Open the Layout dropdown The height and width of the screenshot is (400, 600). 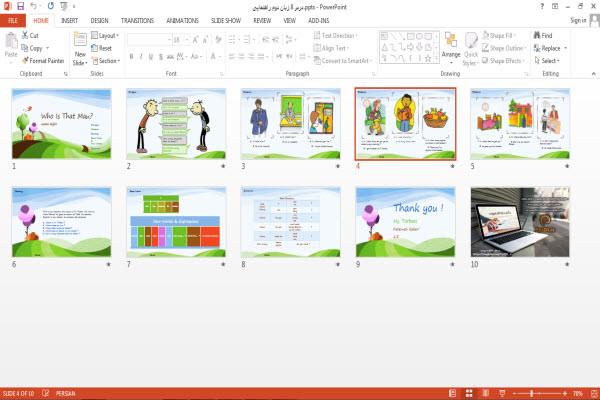(x=105, y=35)
